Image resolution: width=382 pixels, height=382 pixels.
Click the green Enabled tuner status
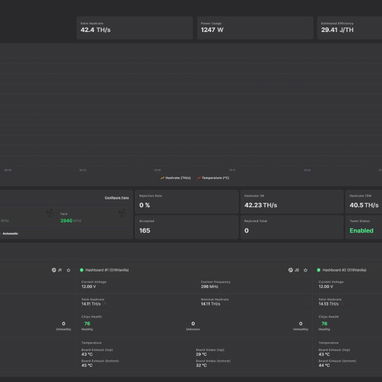click(x=361, y=231)
